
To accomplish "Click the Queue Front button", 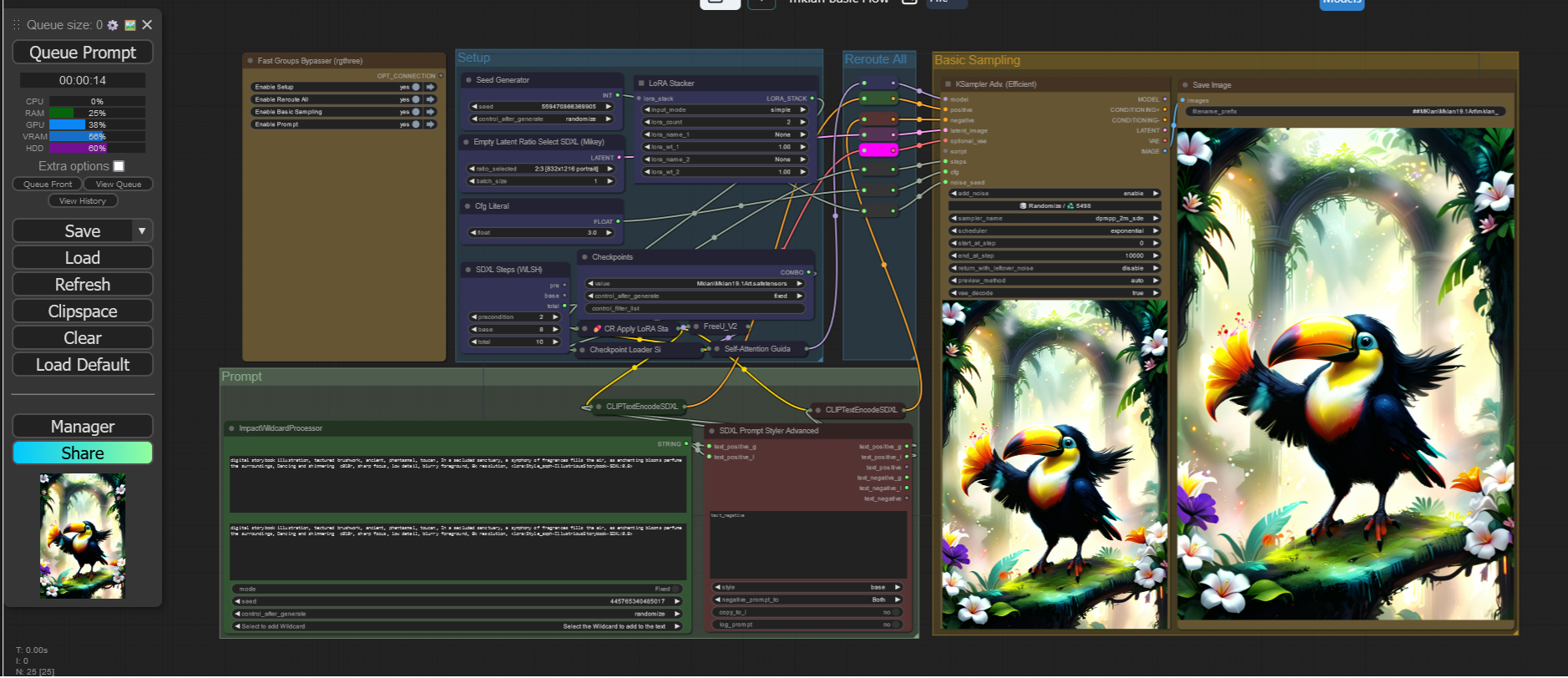I will (x=48, y=185).
